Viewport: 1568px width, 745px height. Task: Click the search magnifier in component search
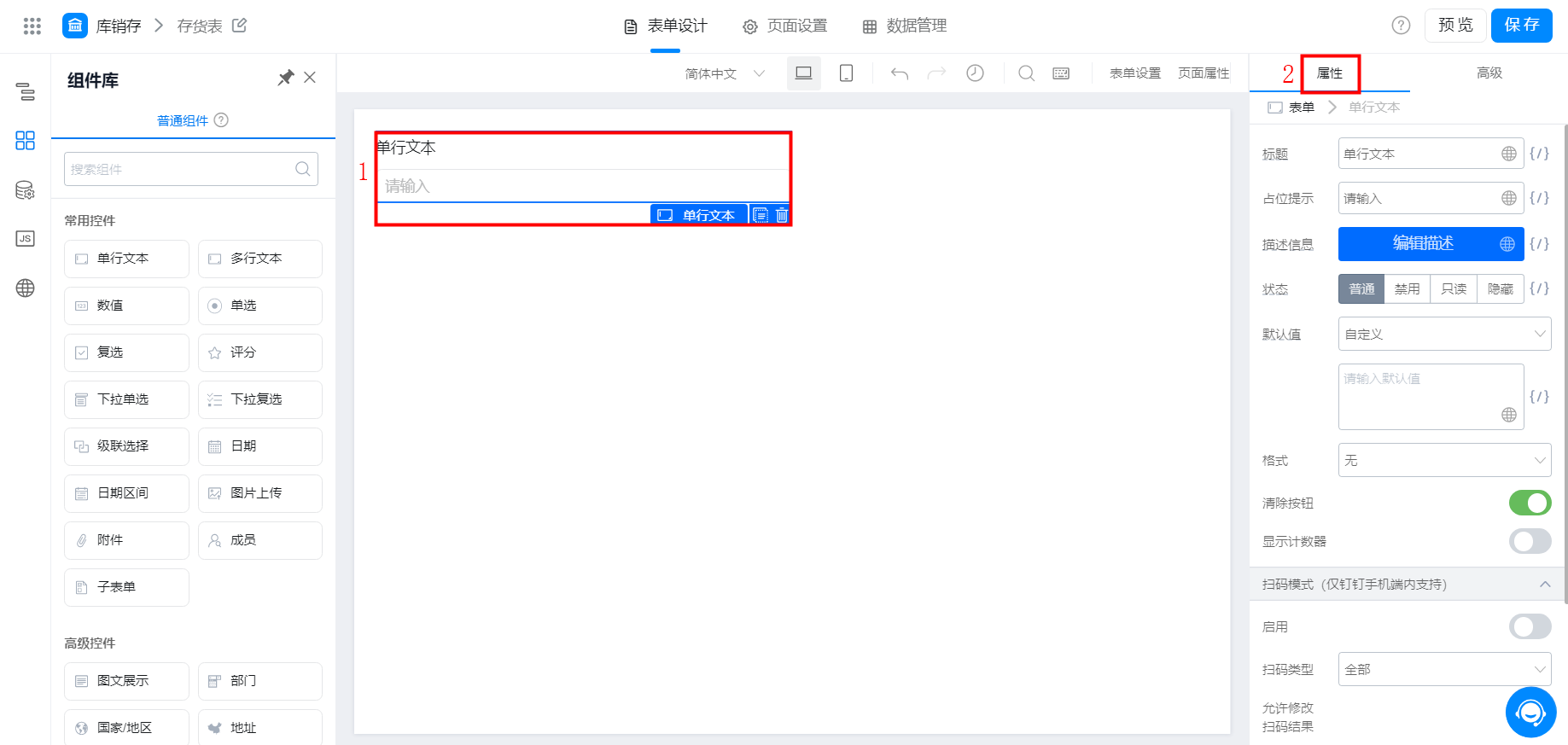pyautogui.click(x=303, y=169)
